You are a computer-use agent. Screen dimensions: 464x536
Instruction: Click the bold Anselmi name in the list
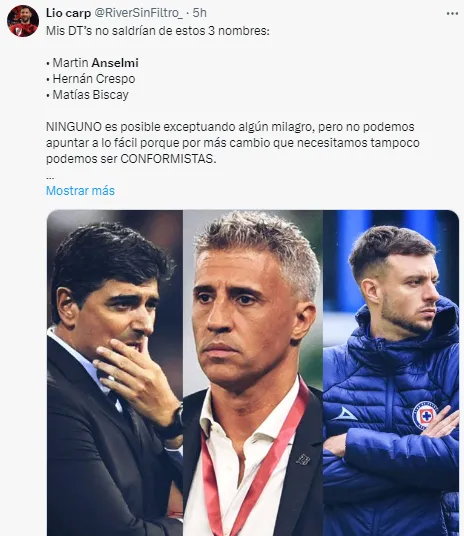point(115,63)
